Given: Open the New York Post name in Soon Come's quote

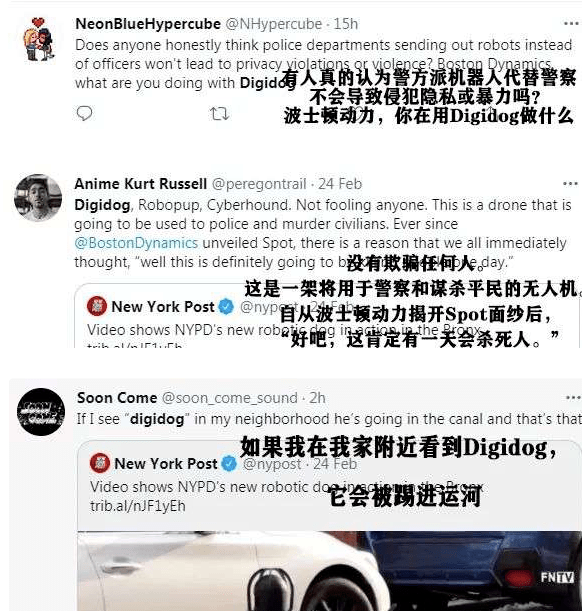Looking at the screenshot, I should [166, 463].
